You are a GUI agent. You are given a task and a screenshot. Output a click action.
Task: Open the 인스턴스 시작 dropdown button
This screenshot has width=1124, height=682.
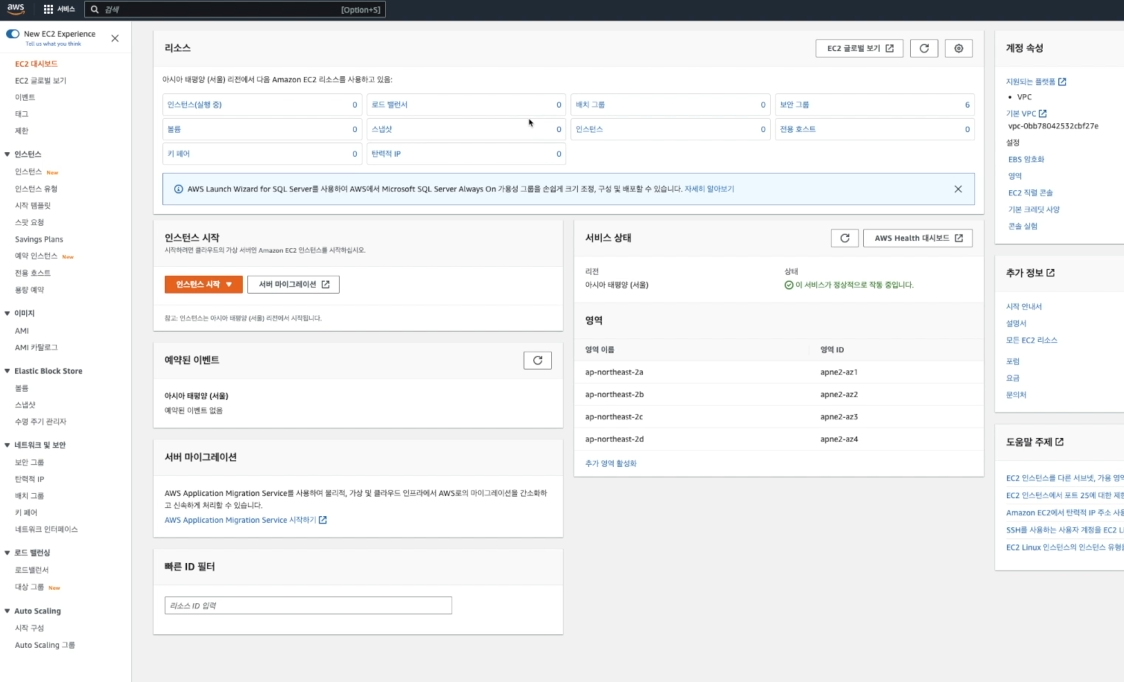[204, 285]
